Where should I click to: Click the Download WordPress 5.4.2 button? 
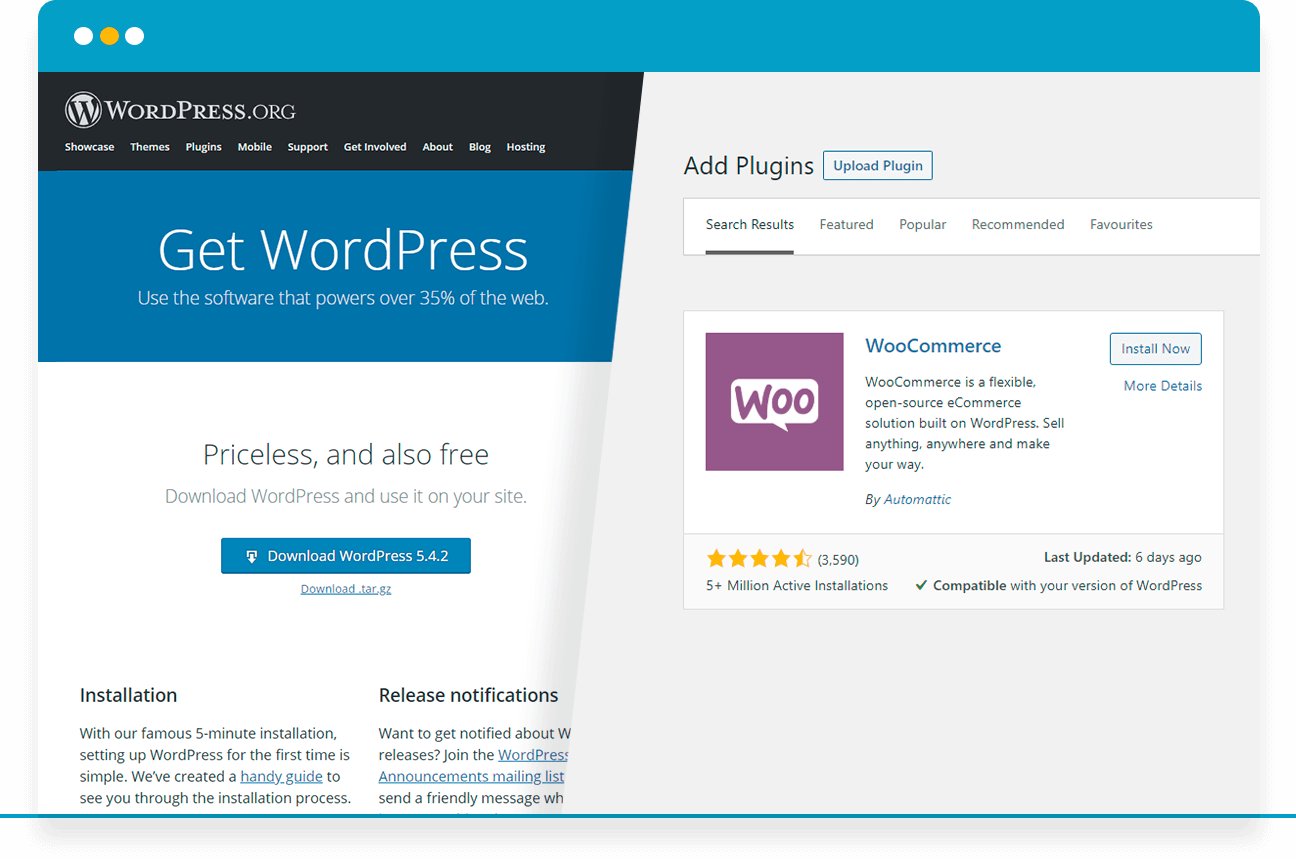(346, 556)
